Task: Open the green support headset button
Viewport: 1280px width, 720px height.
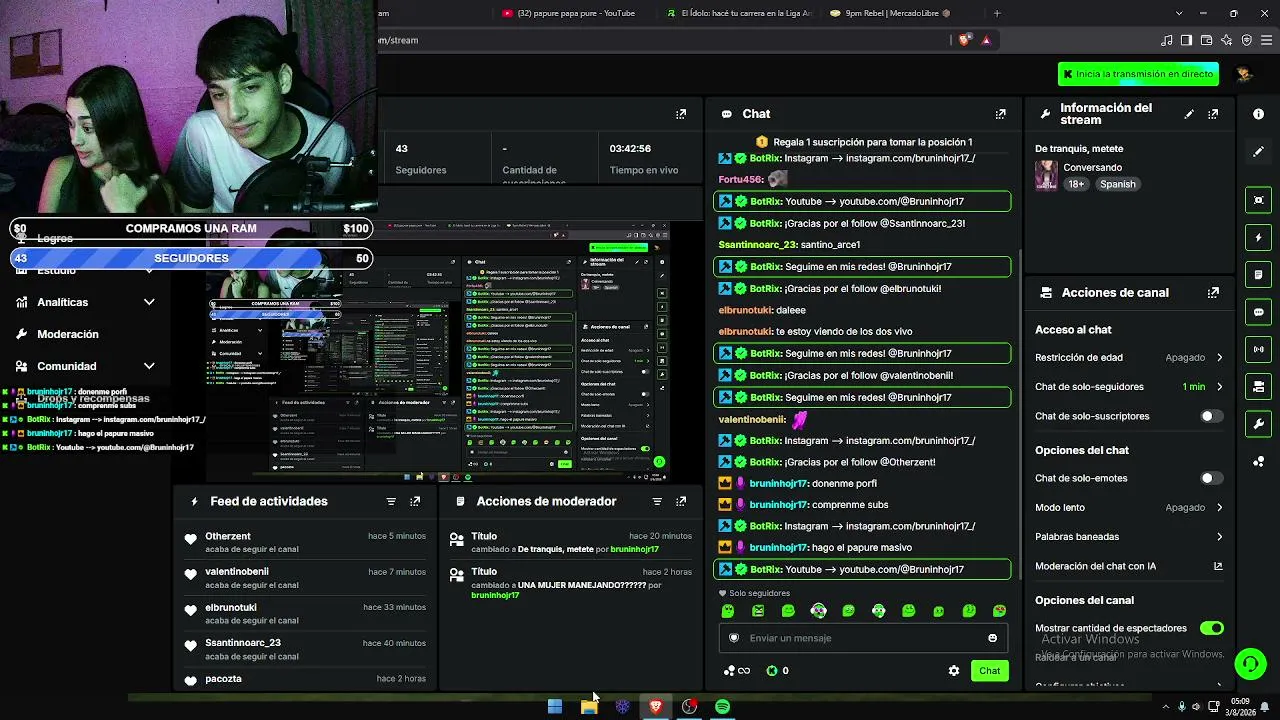Action: coord(1249,663)
